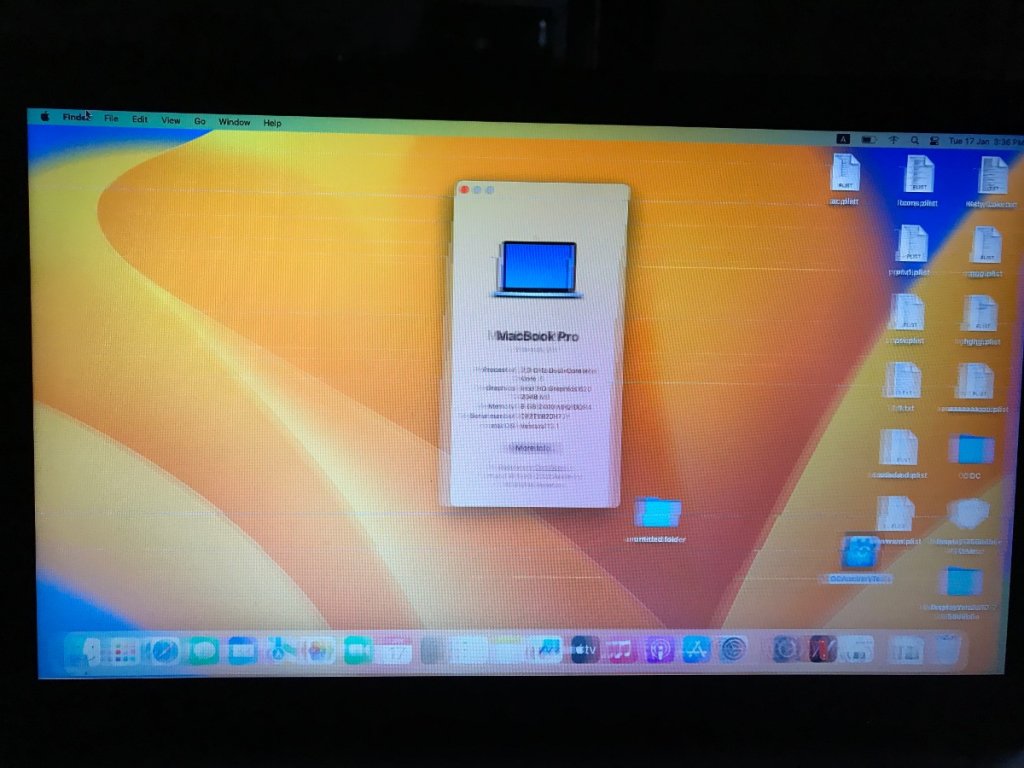Open the Window menu
Viewport: 1024px width, 768px height.
234,122
